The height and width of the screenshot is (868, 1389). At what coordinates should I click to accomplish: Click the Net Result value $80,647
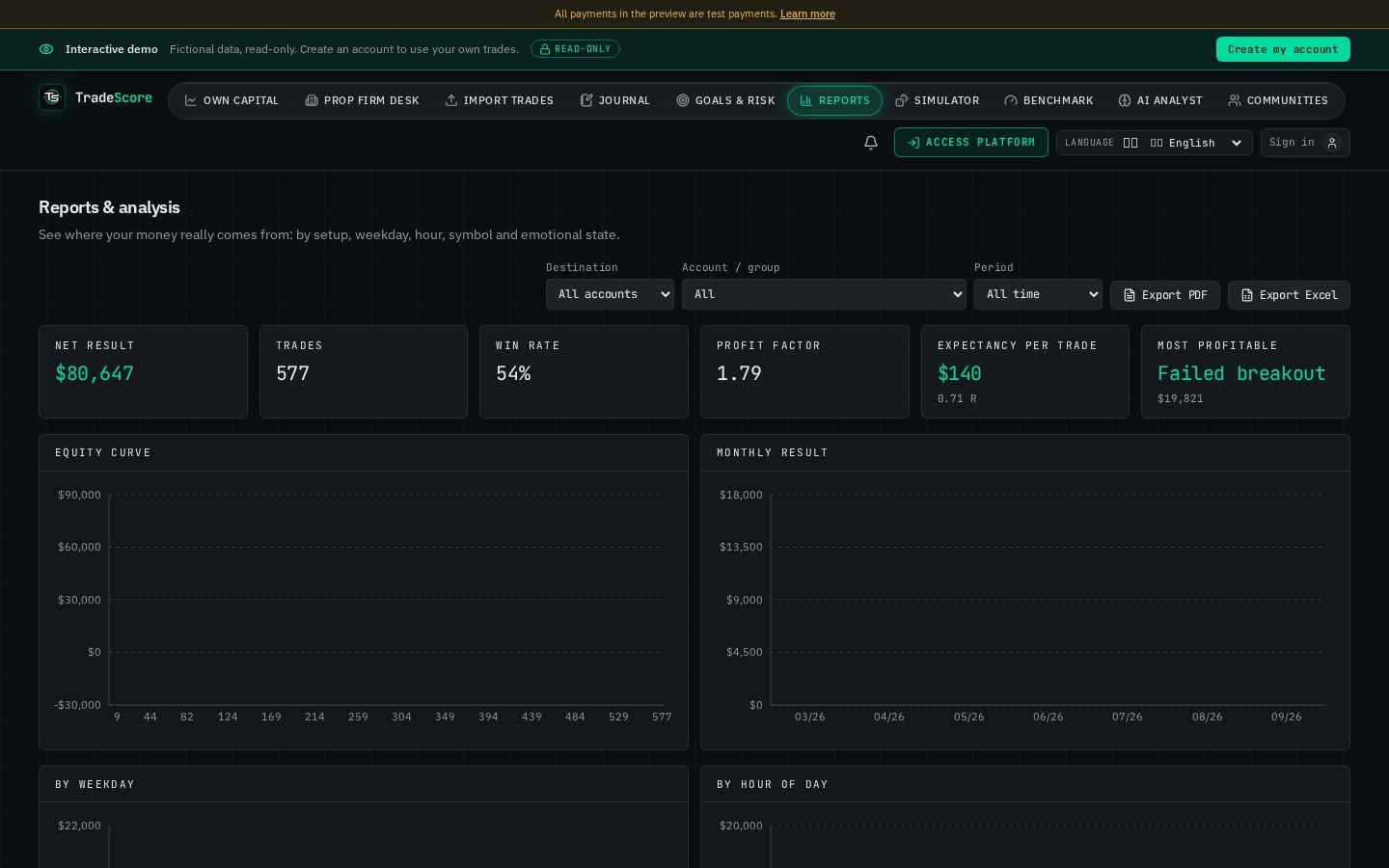[x=95, y=373]
